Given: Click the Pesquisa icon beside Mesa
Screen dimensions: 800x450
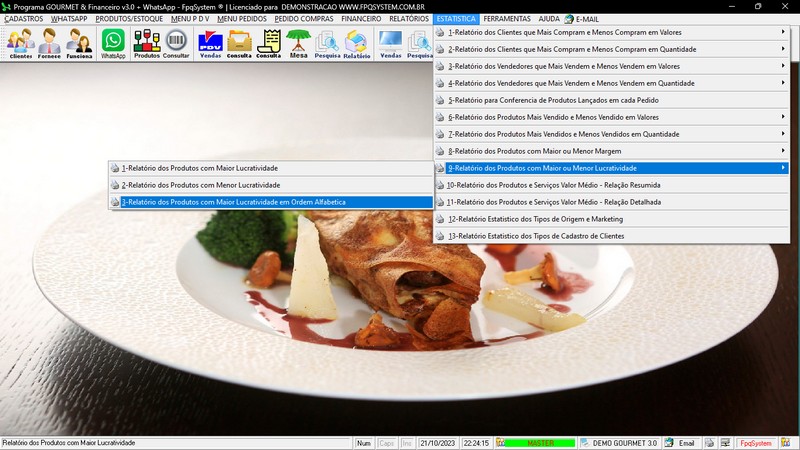Looking at the screenshot, I should pos(327,43).
